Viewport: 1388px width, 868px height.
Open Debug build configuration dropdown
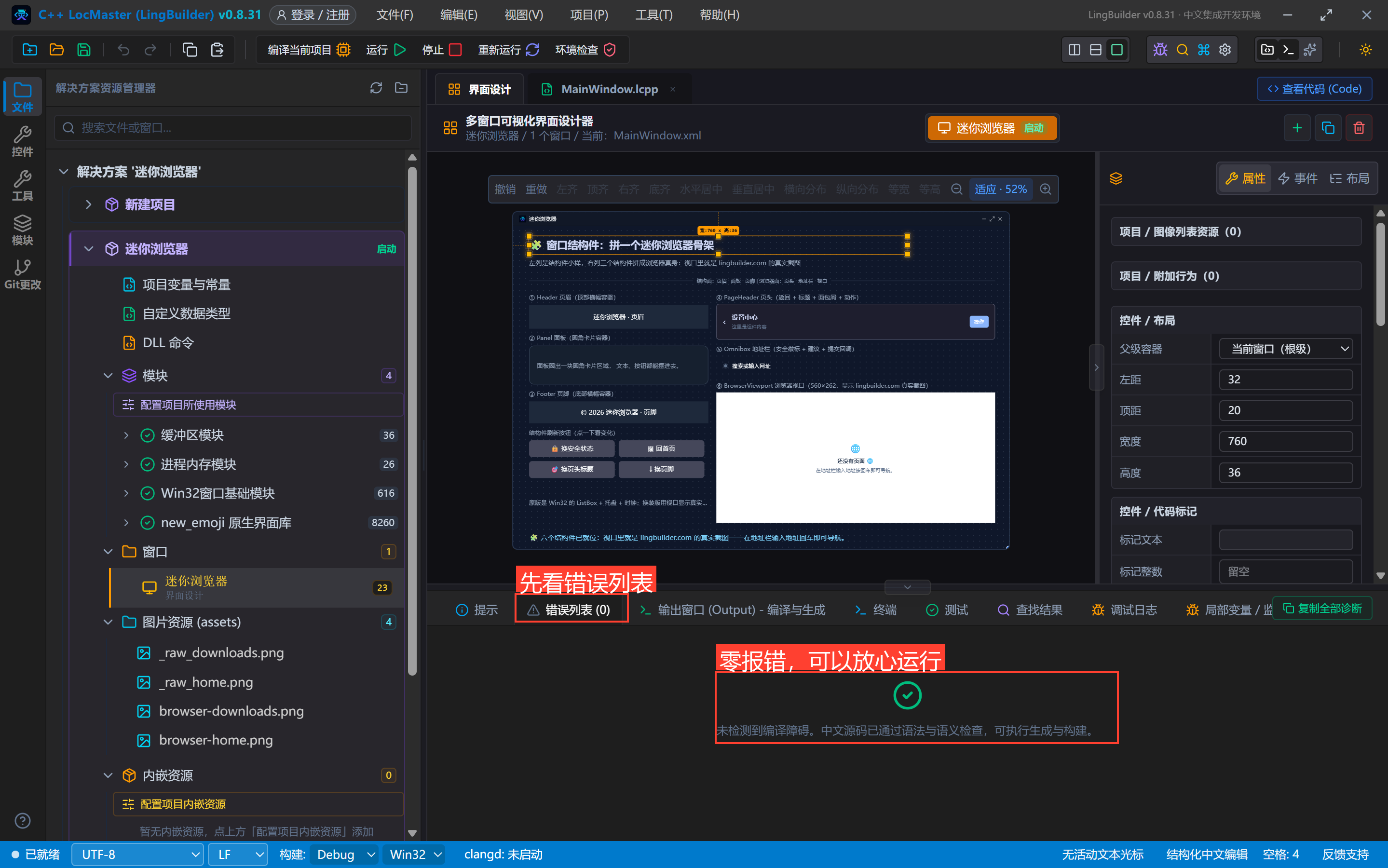344,854
